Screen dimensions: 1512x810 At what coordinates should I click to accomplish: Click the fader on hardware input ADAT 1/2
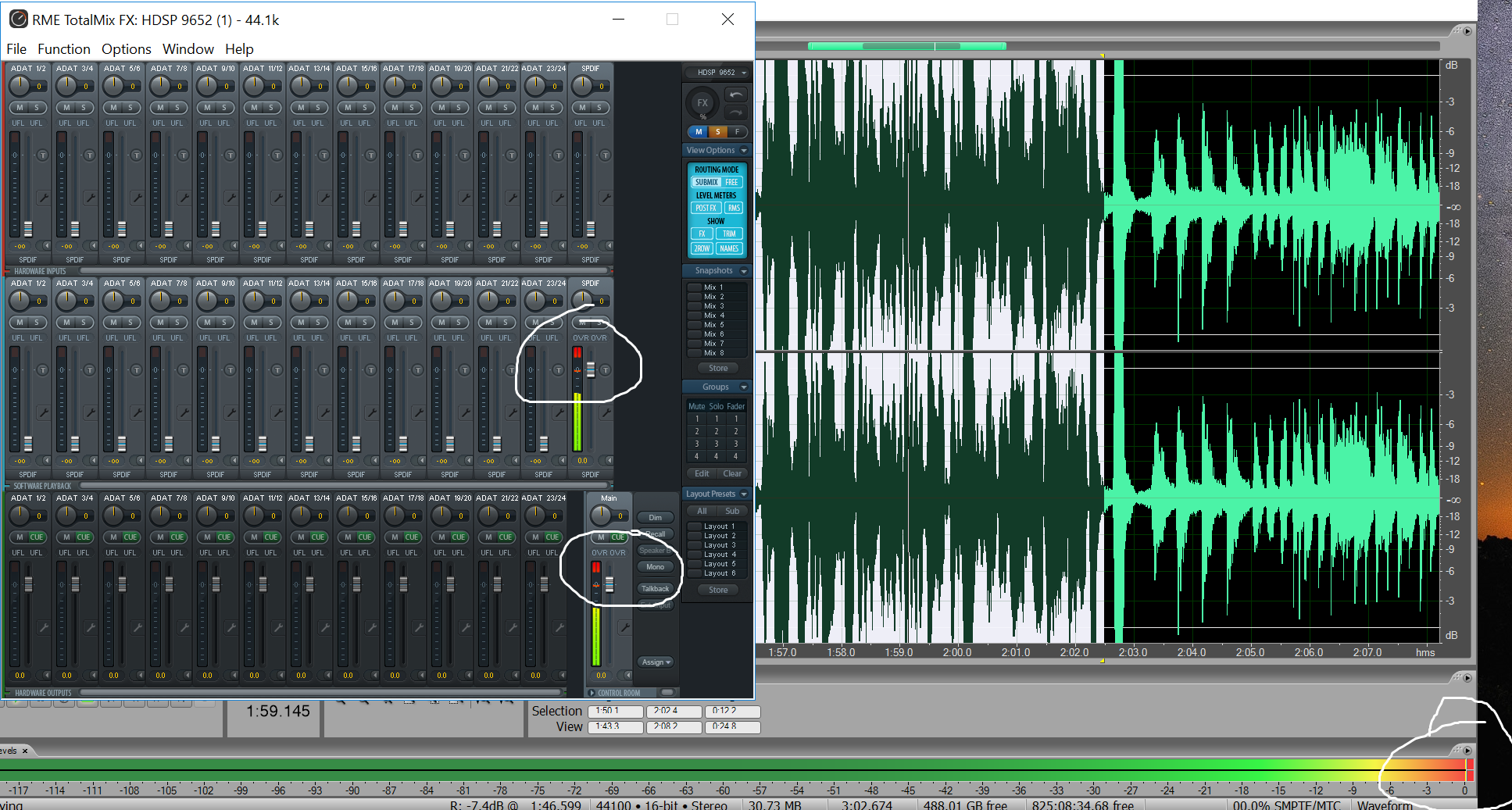point(28,229)
